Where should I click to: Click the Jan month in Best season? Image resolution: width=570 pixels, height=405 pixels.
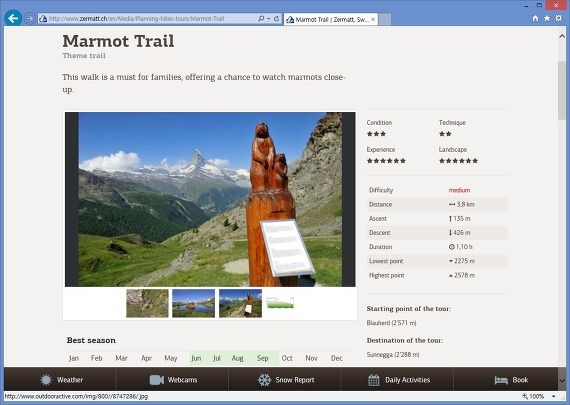pyautogui.click(x=74, y=358)
